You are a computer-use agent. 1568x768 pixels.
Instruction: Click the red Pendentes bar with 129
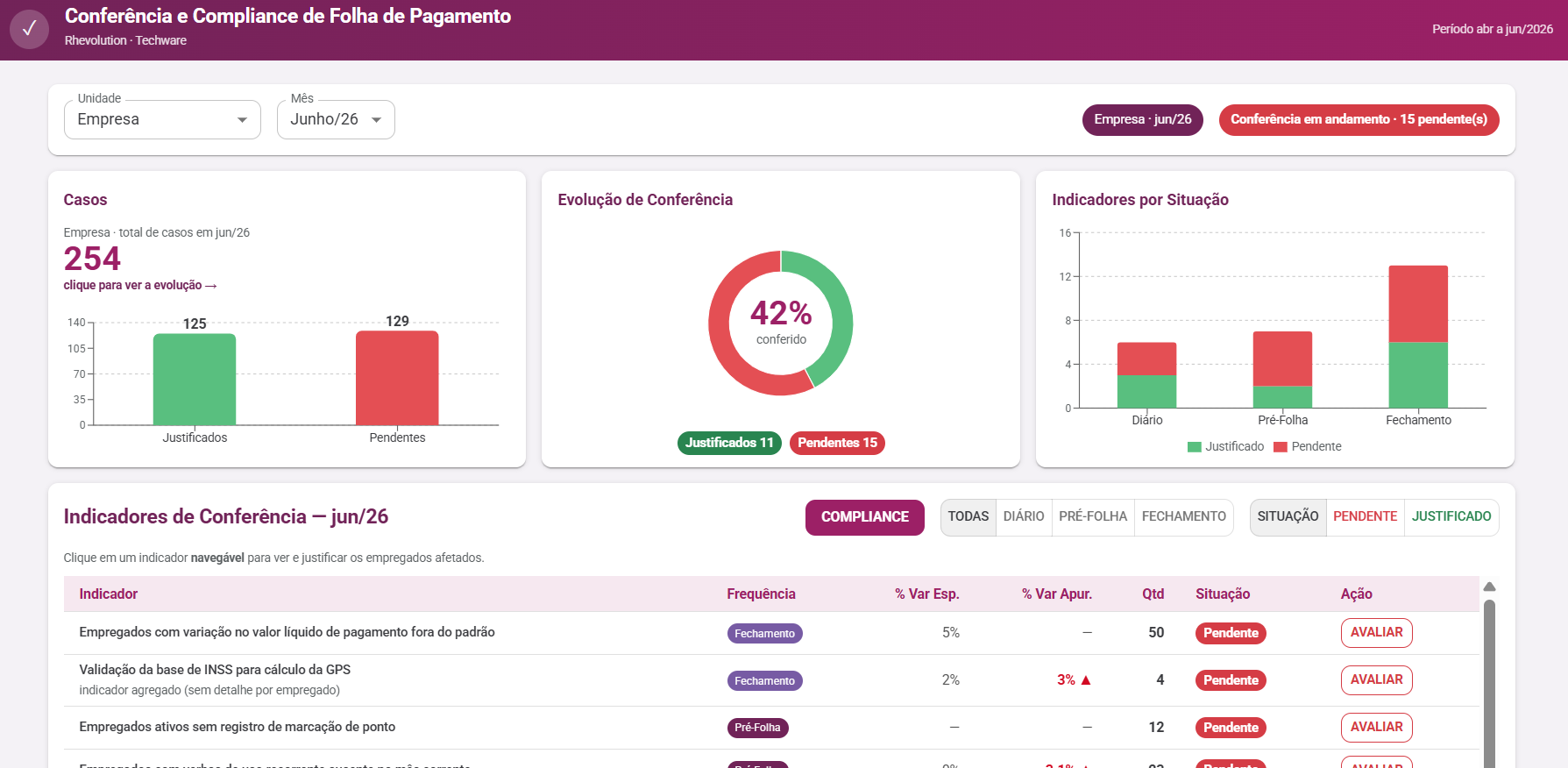tap(397, 378)
